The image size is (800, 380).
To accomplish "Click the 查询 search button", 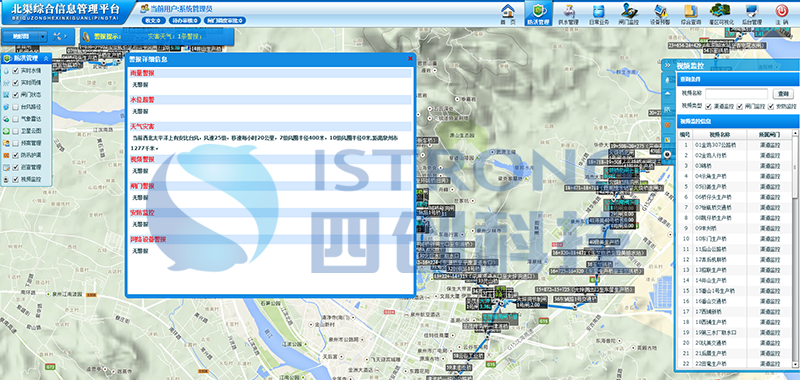I will pyautogui.click(x=783, y=94).
